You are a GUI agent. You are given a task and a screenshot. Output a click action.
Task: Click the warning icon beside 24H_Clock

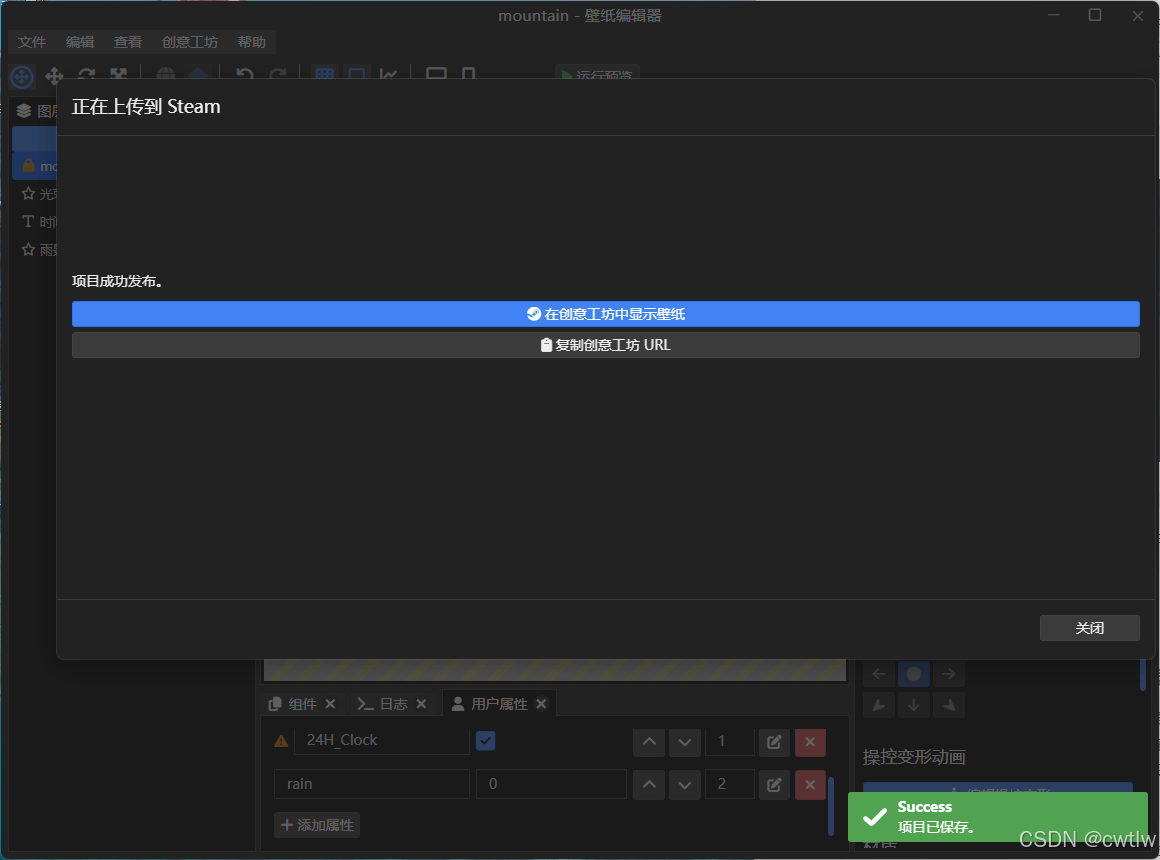281,741
